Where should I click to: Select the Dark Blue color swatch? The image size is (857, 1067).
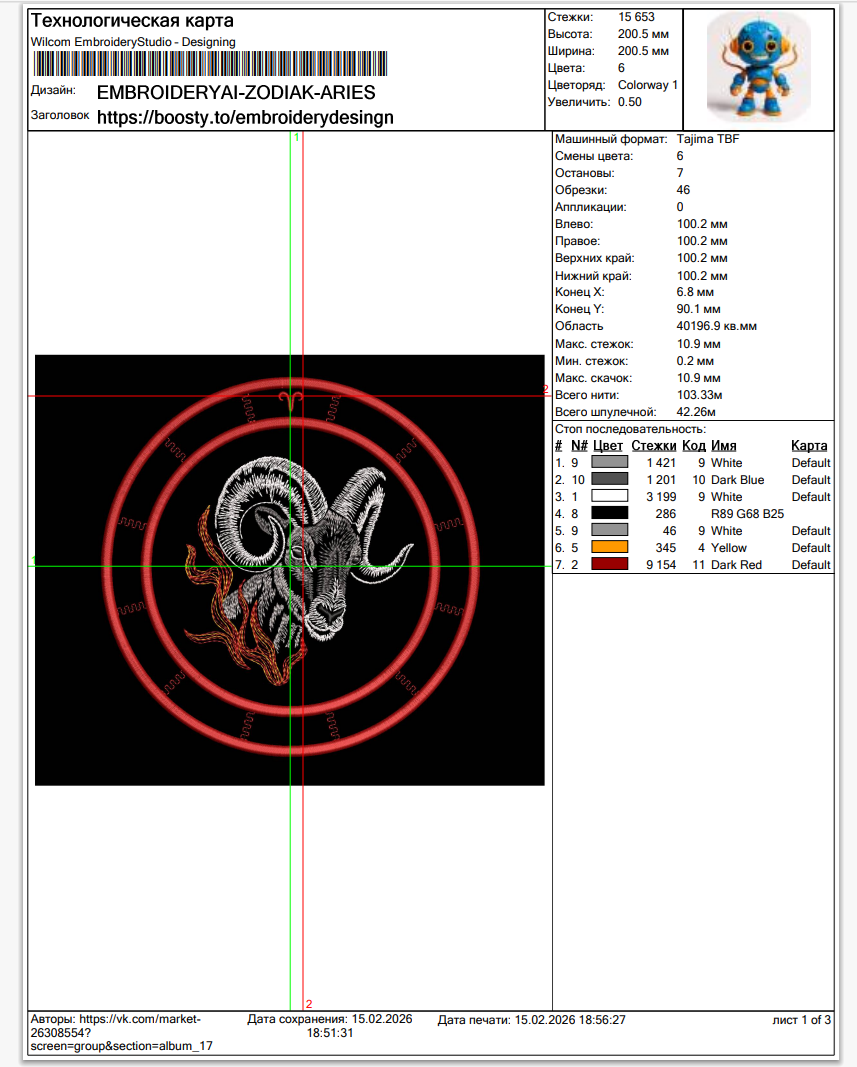coord(610,480)
